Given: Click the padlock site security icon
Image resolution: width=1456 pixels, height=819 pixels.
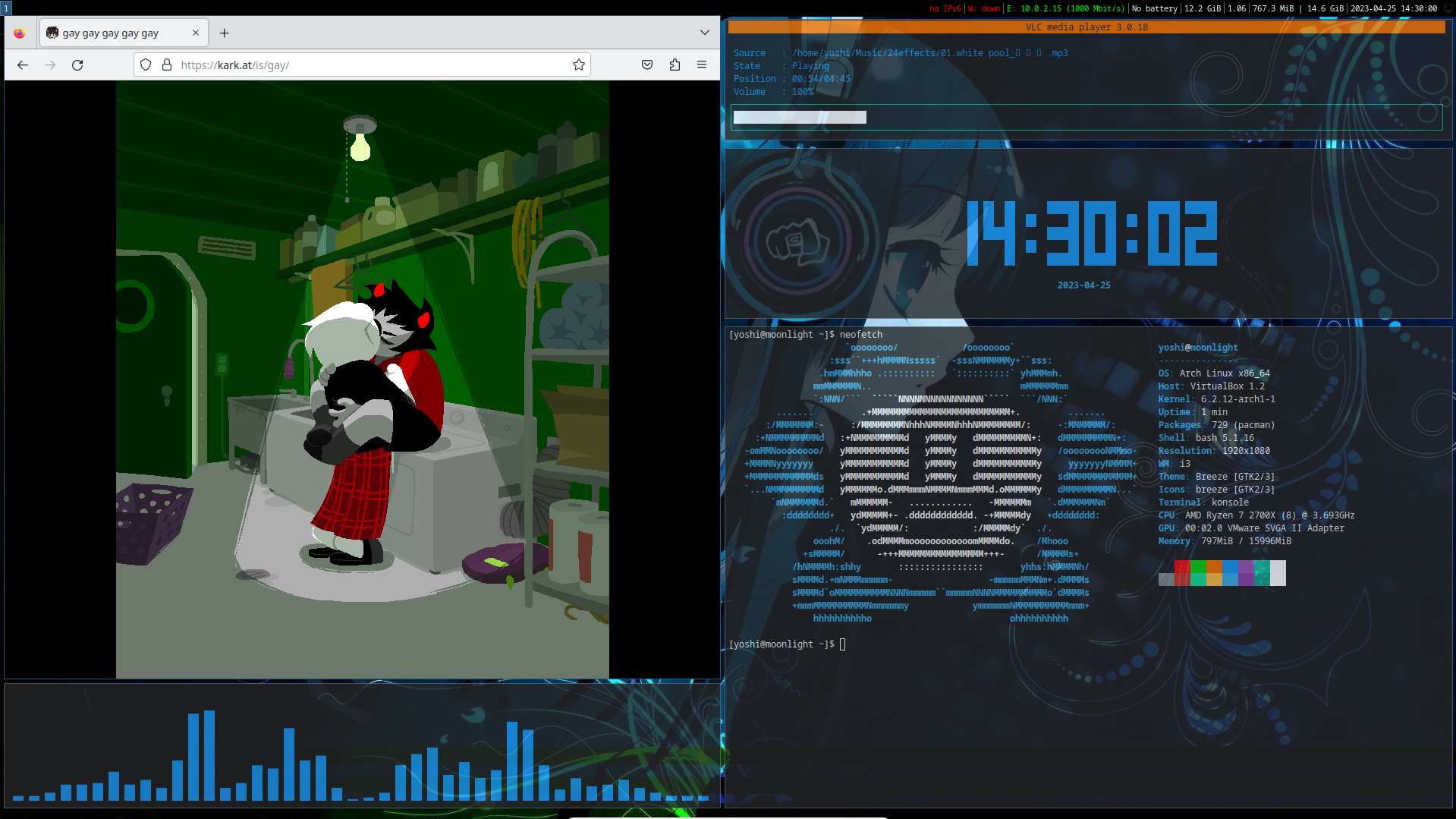Looking at the screenshot, I should pos(167,65).
